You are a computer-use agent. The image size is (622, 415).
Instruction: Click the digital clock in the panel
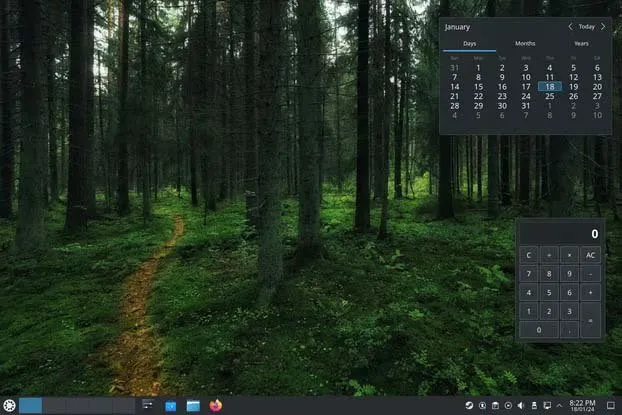pos(582,405)
